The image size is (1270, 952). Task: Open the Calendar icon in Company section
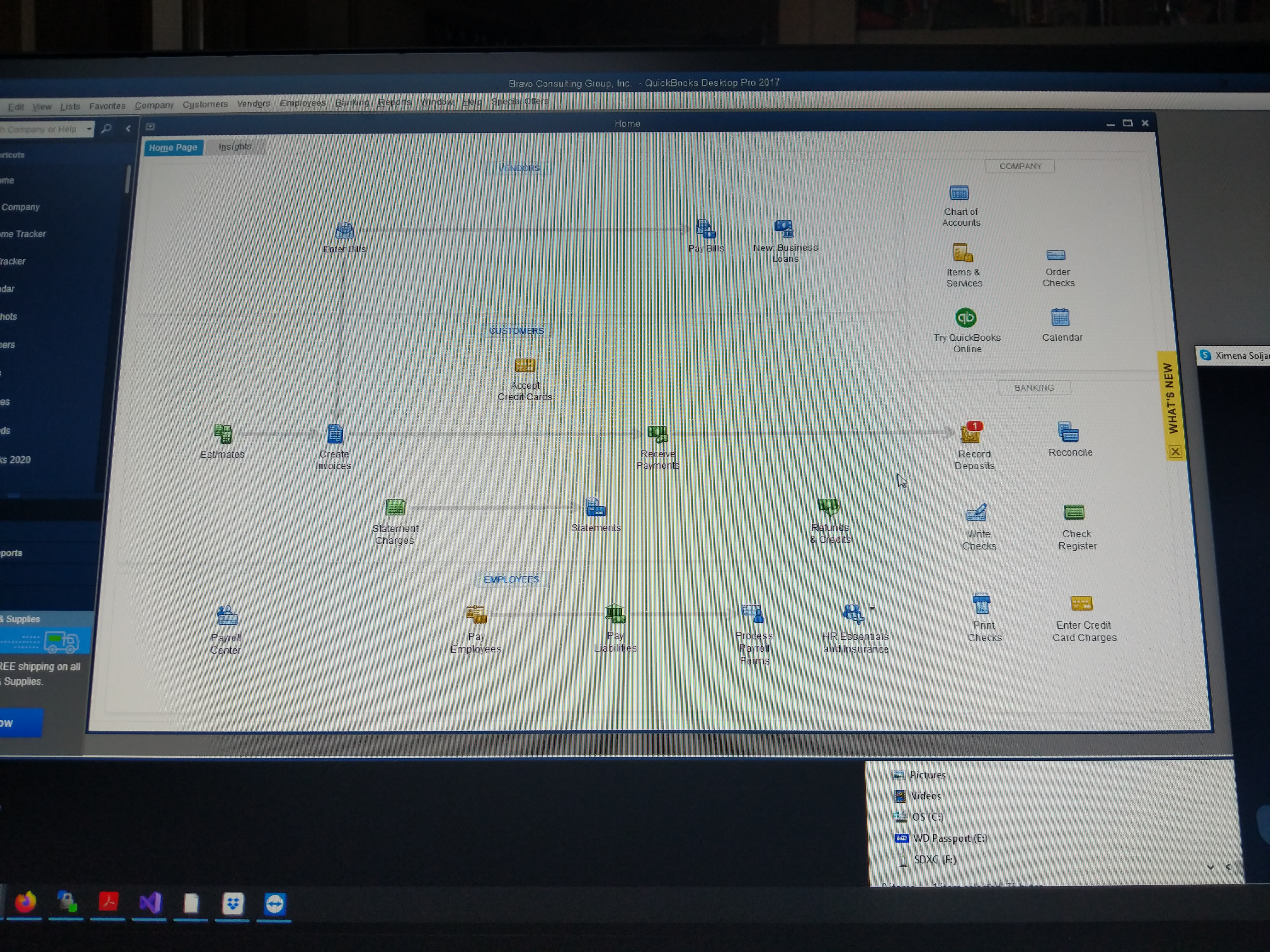[1060, 317]
